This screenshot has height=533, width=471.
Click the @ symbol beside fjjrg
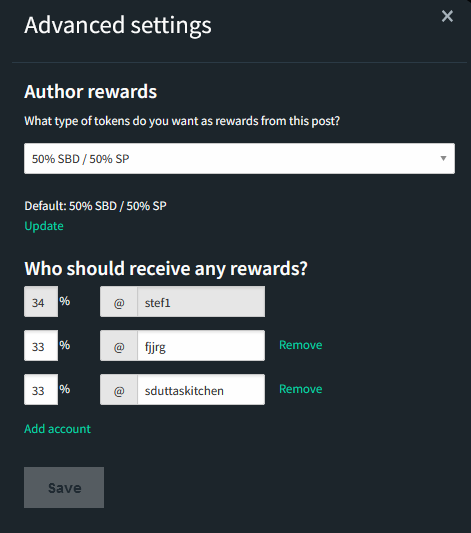tap(119, 345)
